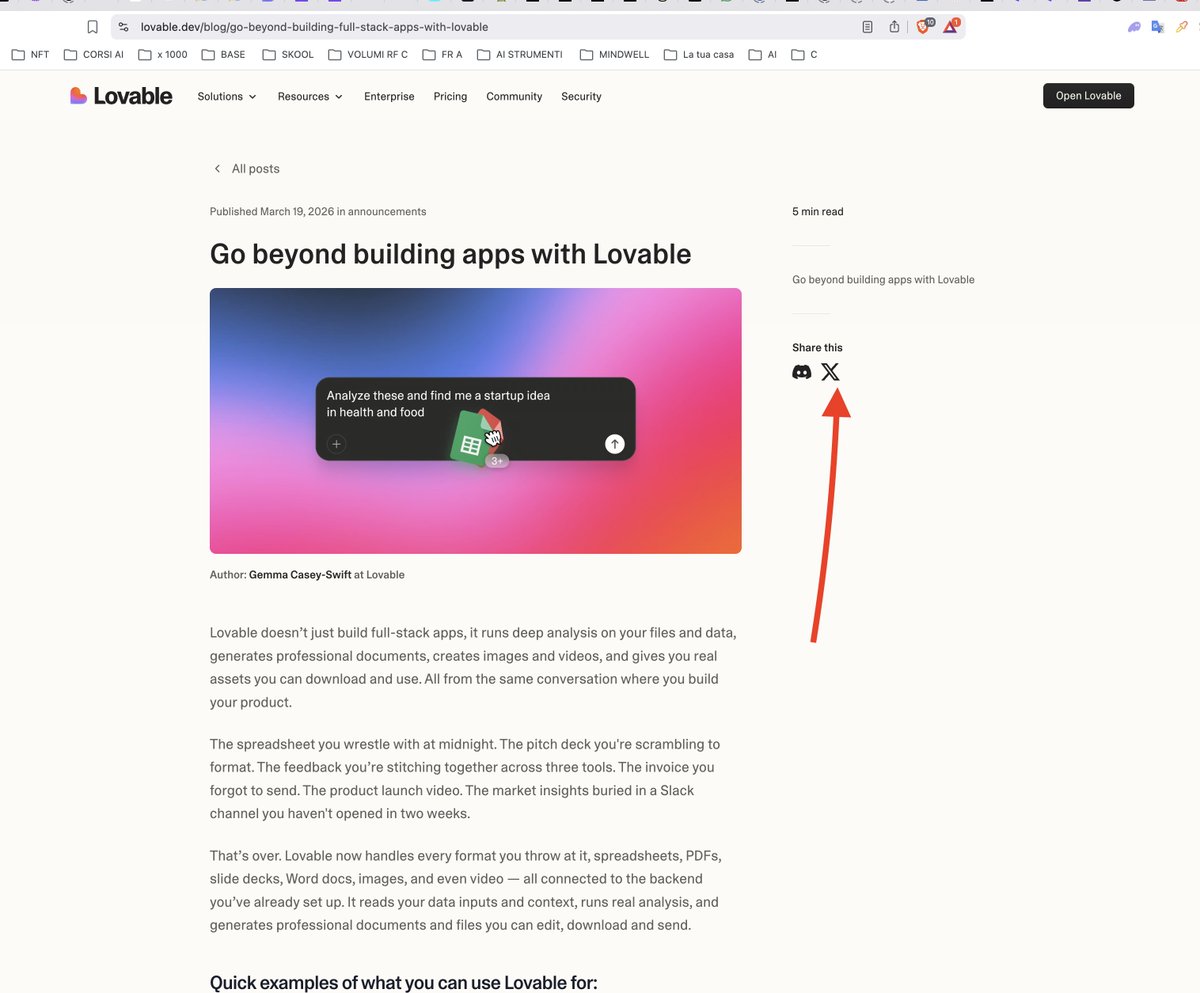Open the Enterprise nav item

tap(389, 97)
